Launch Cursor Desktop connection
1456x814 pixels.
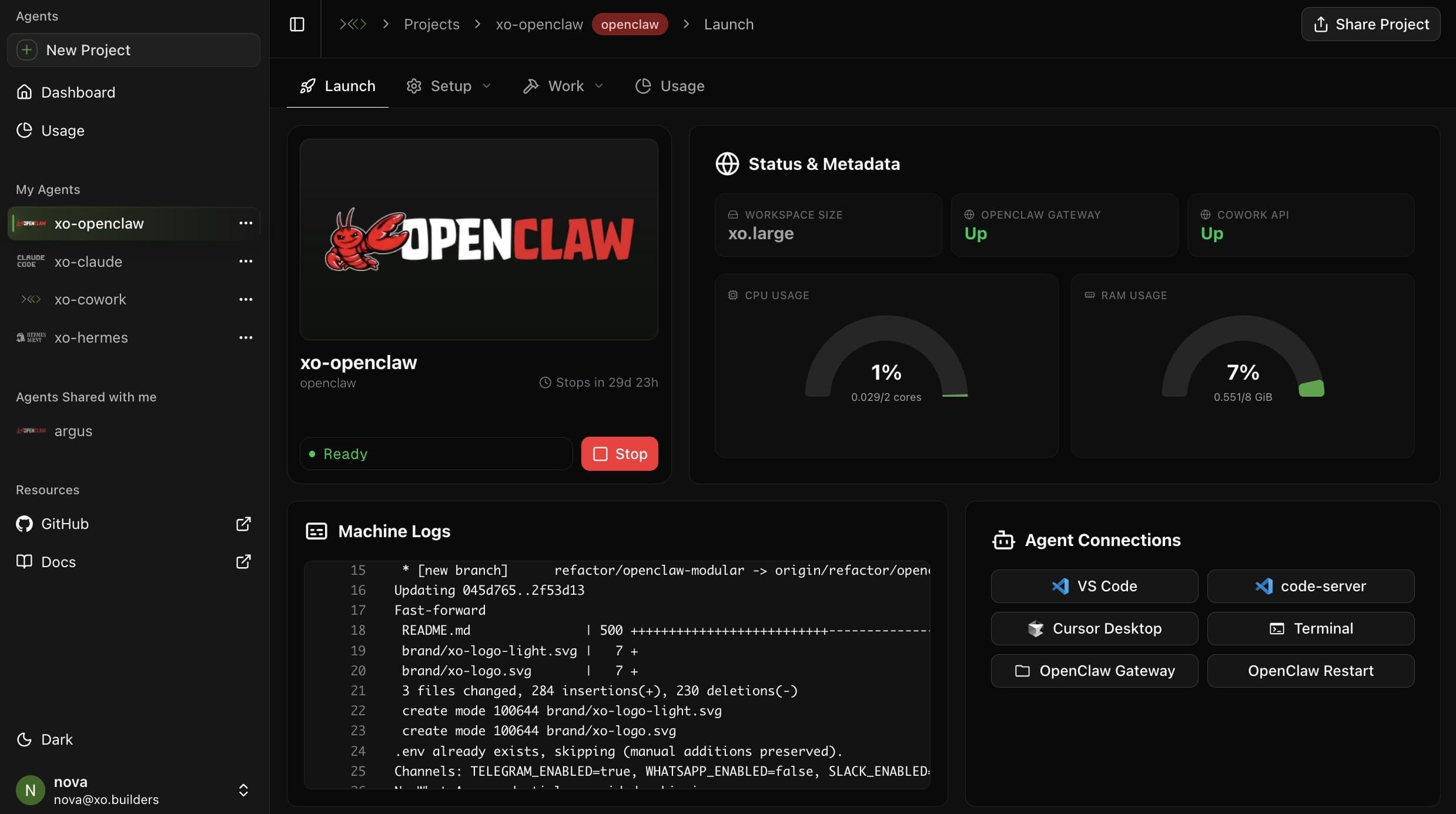tap(1094, 628)
